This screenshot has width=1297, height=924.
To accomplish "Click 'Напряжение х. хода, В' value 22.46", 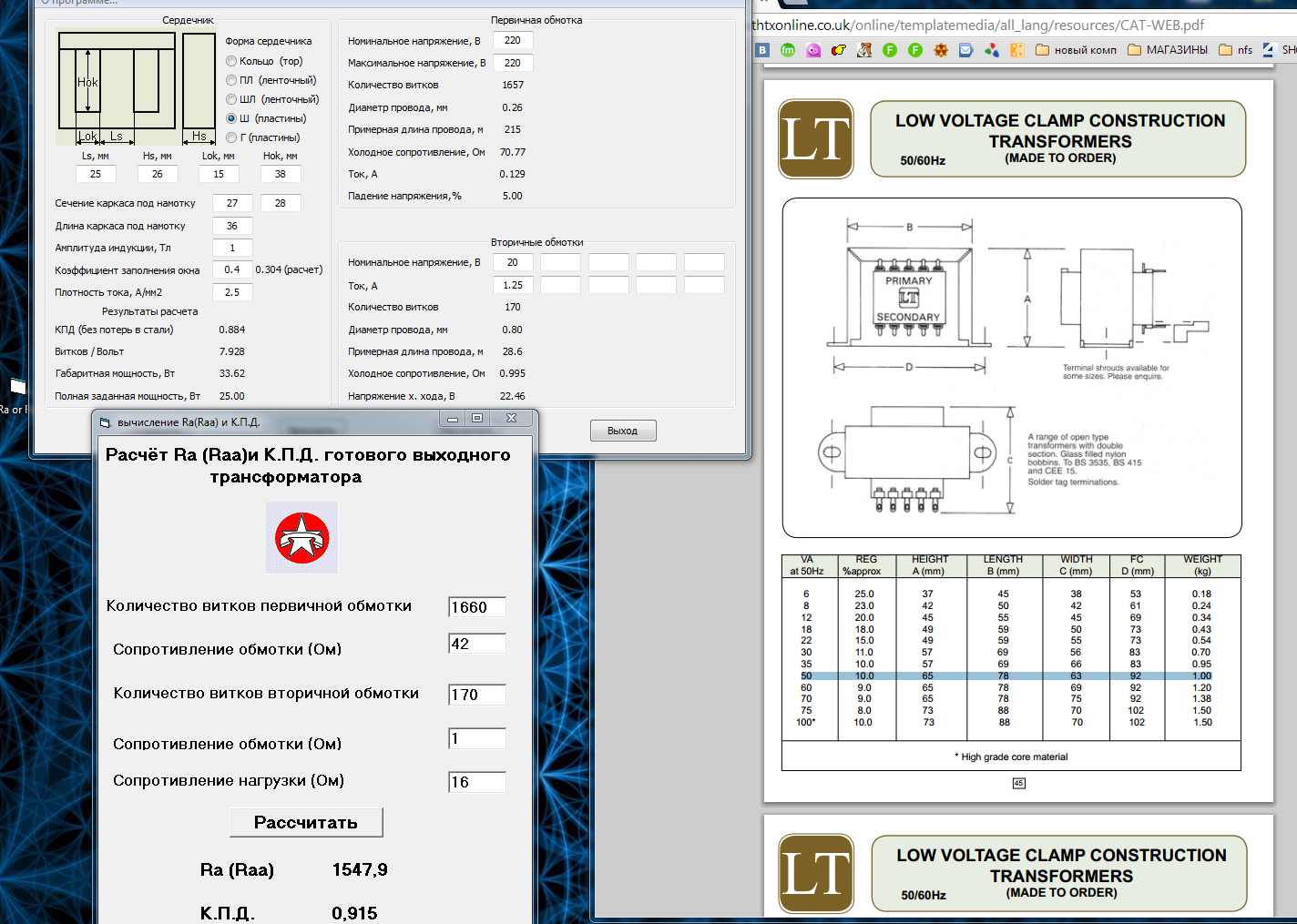I will (513, 396).
